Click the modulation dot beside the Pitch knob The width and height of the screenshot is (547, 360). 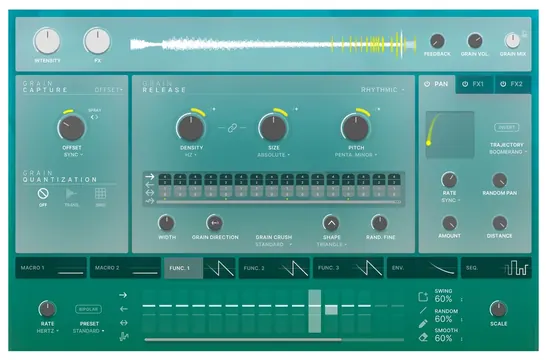point(379,109)
